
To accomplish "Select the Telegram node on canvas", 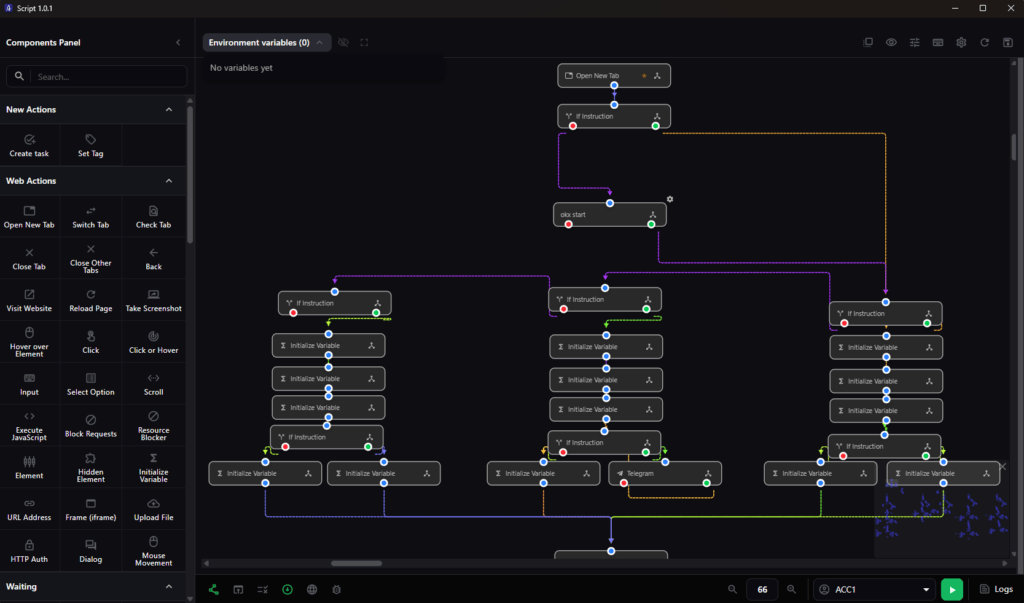I will pyautogui.click(x=665, y=473).
